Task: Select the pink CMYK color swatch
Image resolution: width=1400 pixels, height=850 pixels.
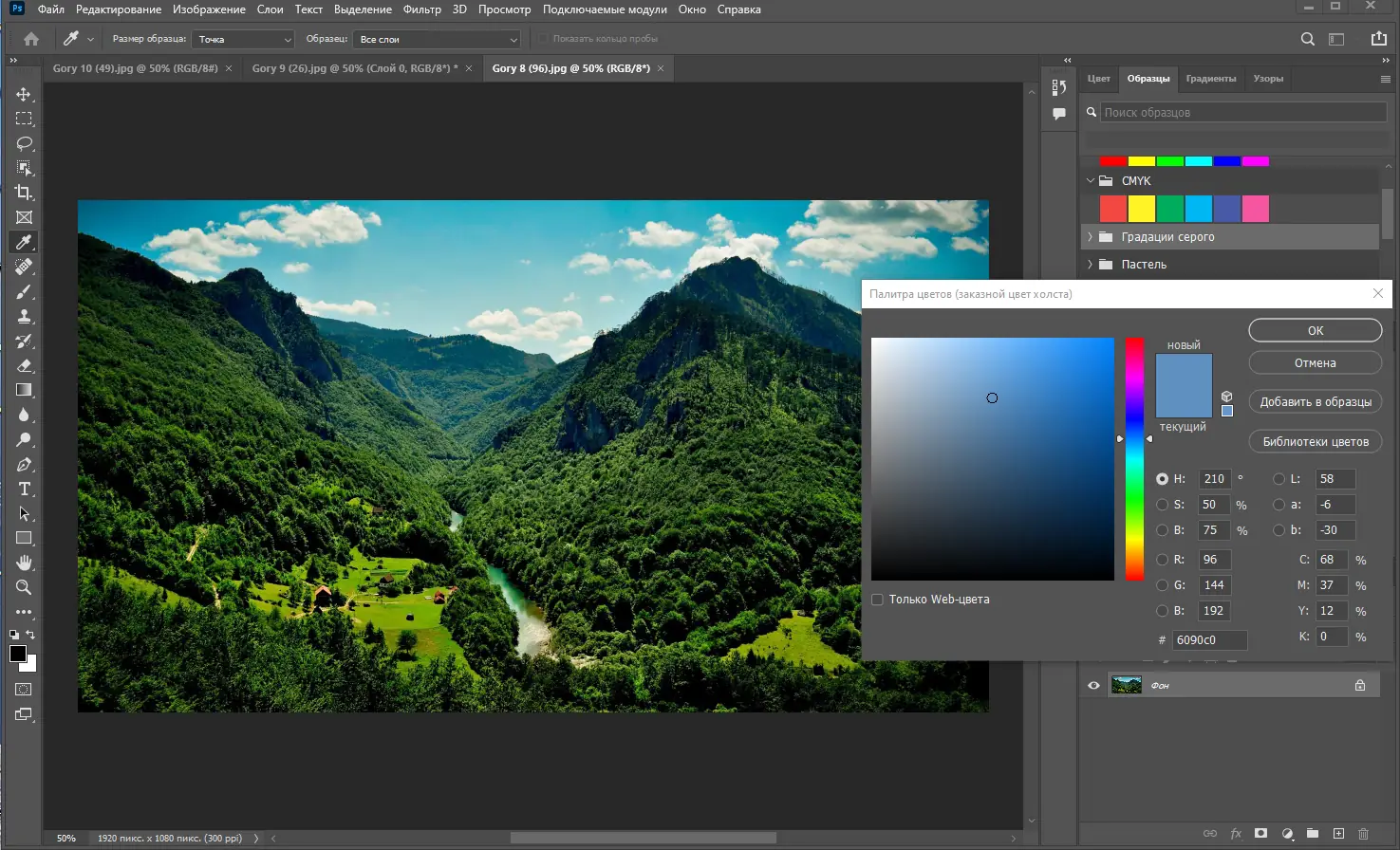Action: tap(1255, 208)
